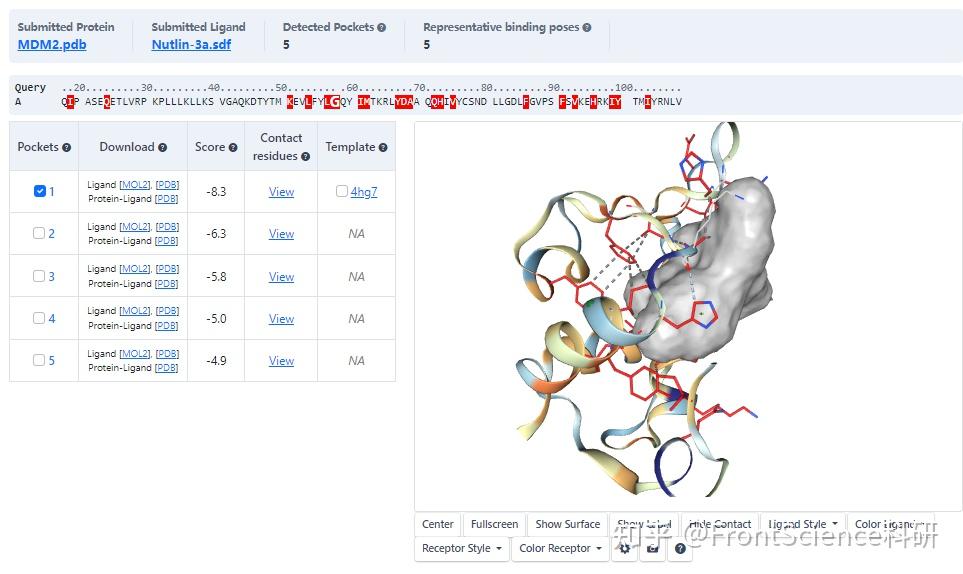Click the camera snapshot icon
The image size is (963, 574).
tap(653, 548)
